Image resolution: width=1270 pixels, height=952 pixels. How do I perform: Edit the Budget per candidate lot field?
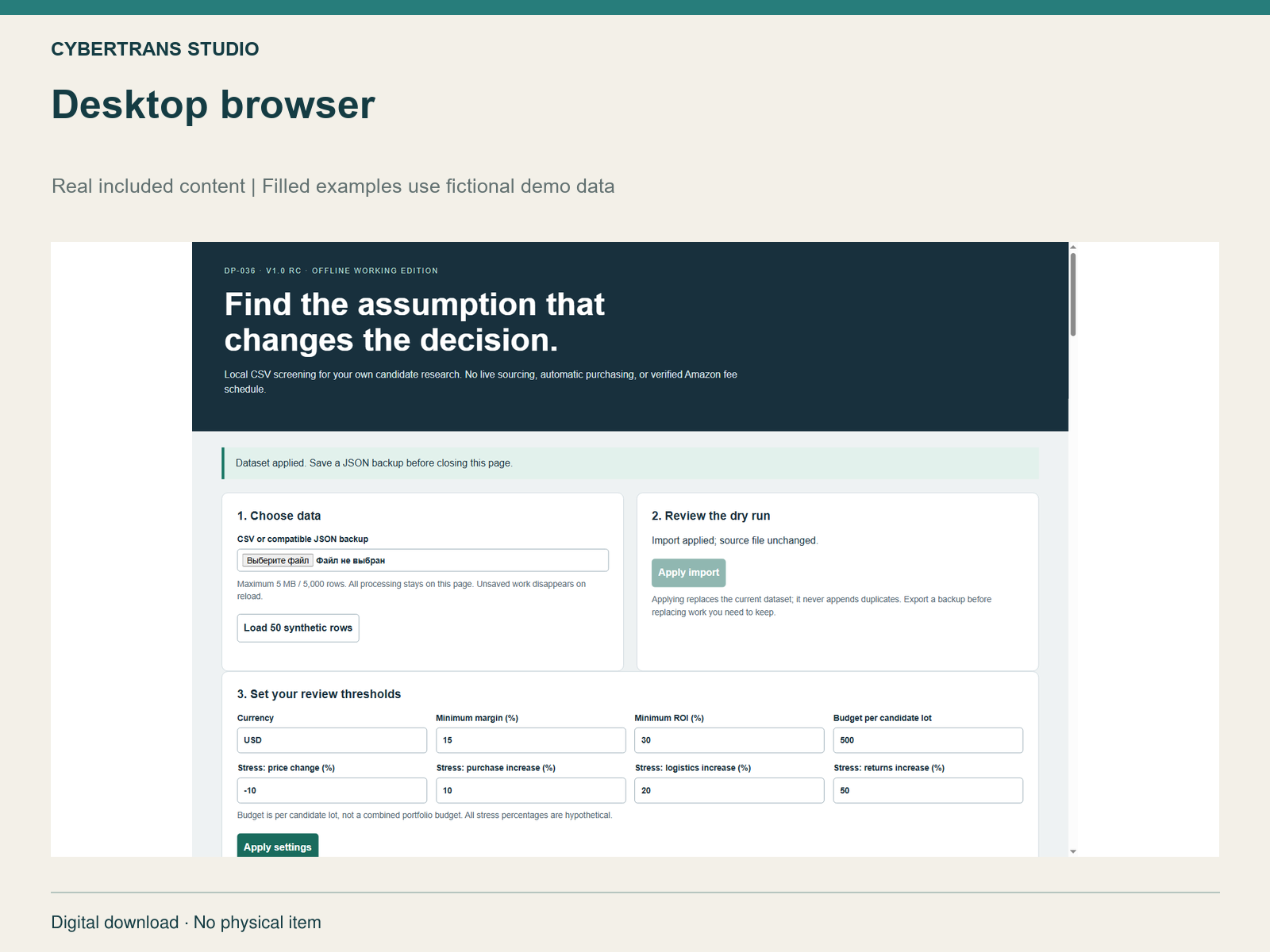[x=928, y=740]
